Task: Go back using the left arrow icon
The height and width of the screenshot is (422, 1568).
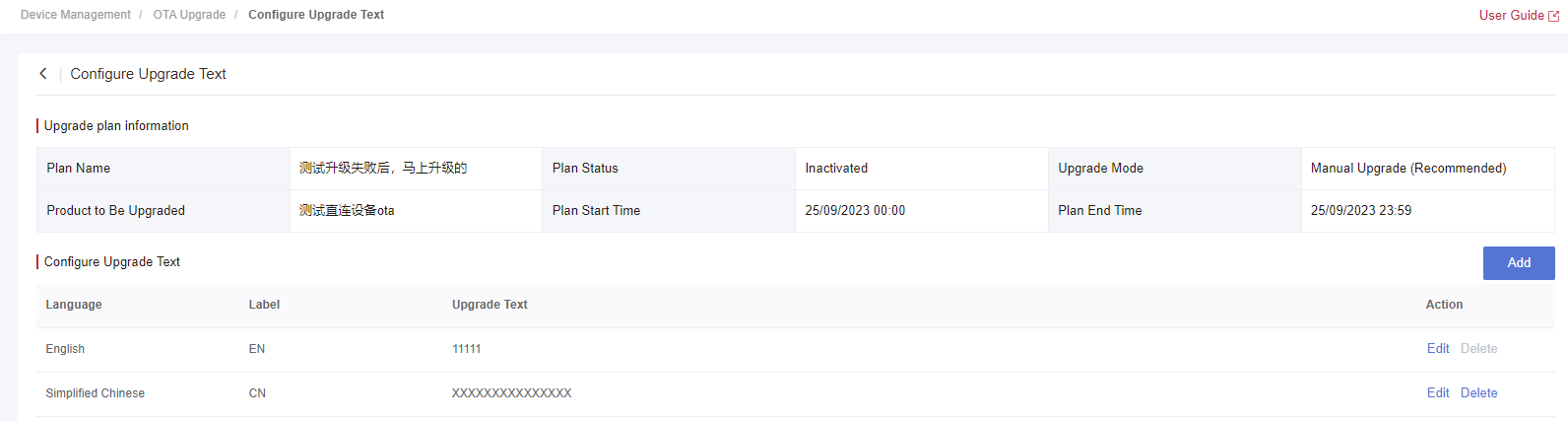Action: pos(43,74)
